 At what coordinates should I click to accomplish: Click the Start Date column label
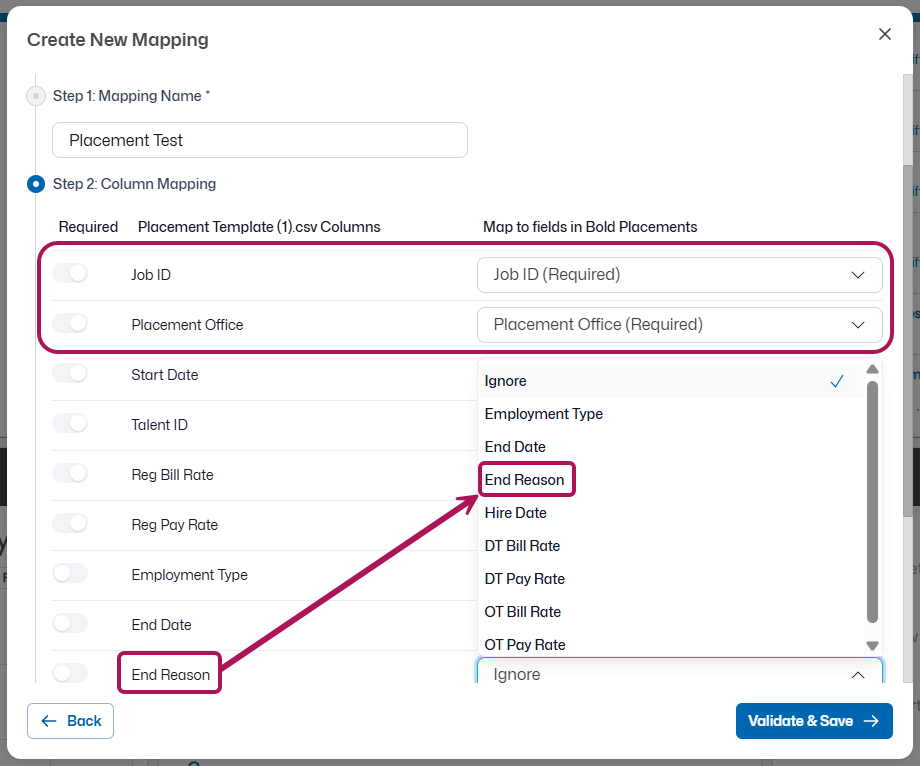pyautogui.click(x=164, y=375)
